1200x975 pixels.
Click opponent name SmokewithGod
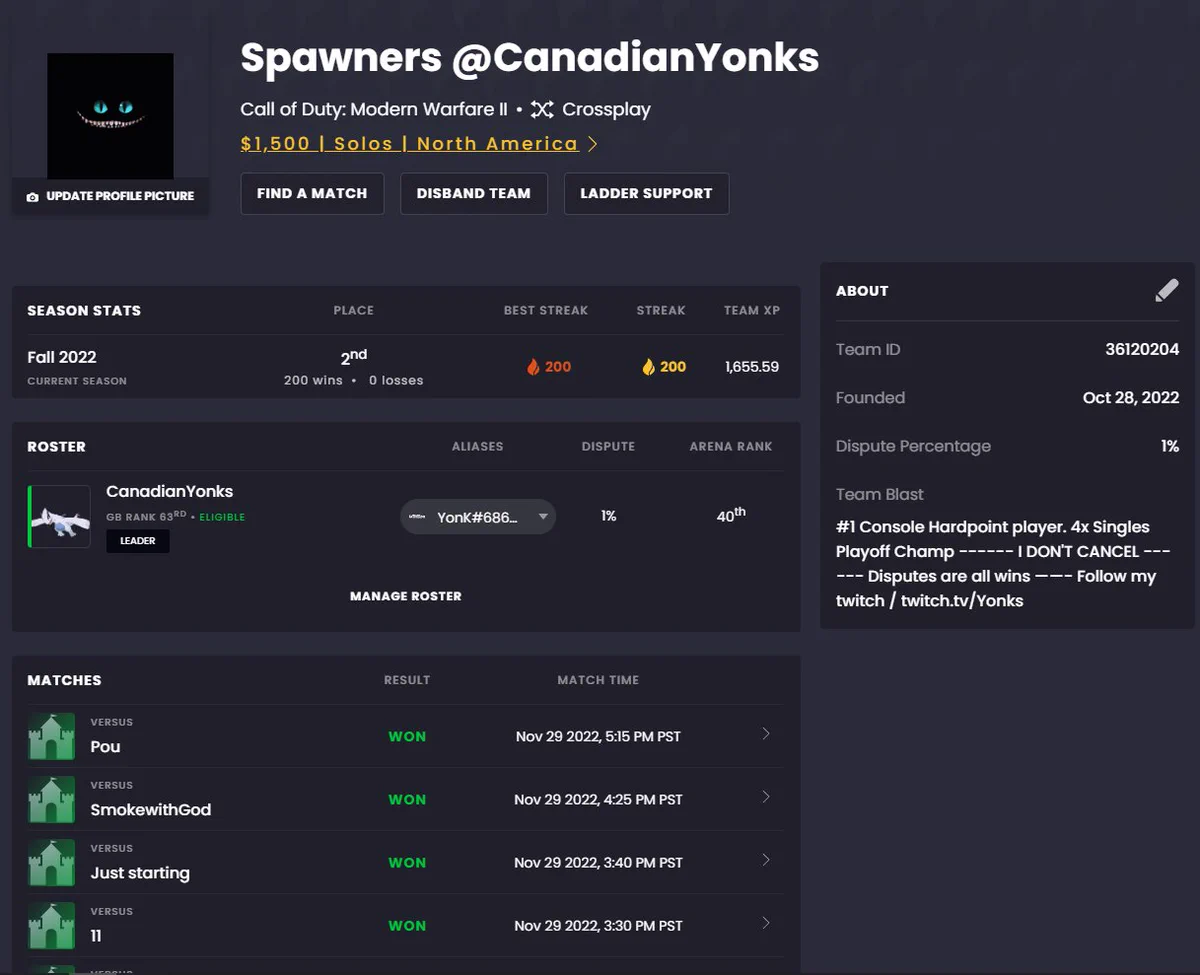click(151, 809)
